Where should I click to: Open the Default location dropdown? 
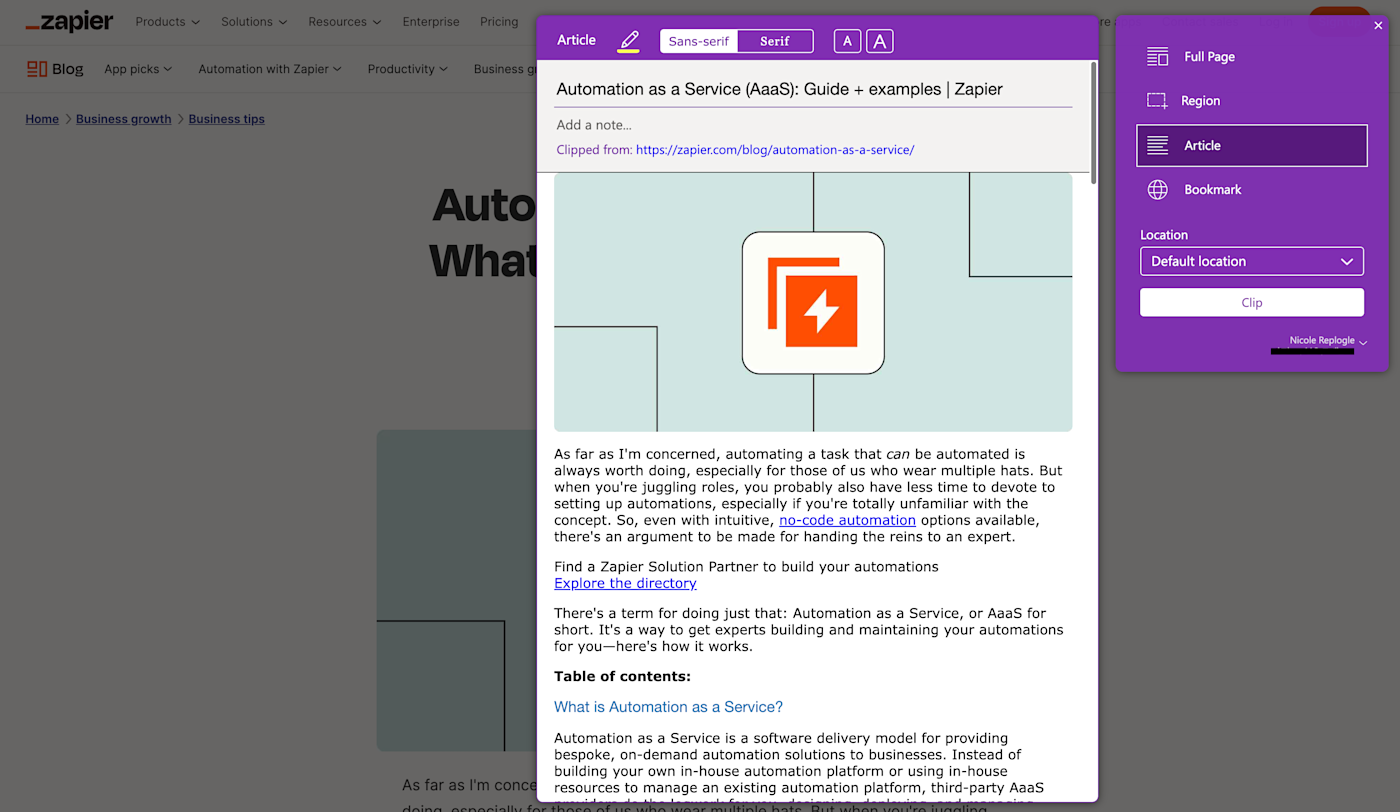1251,261
